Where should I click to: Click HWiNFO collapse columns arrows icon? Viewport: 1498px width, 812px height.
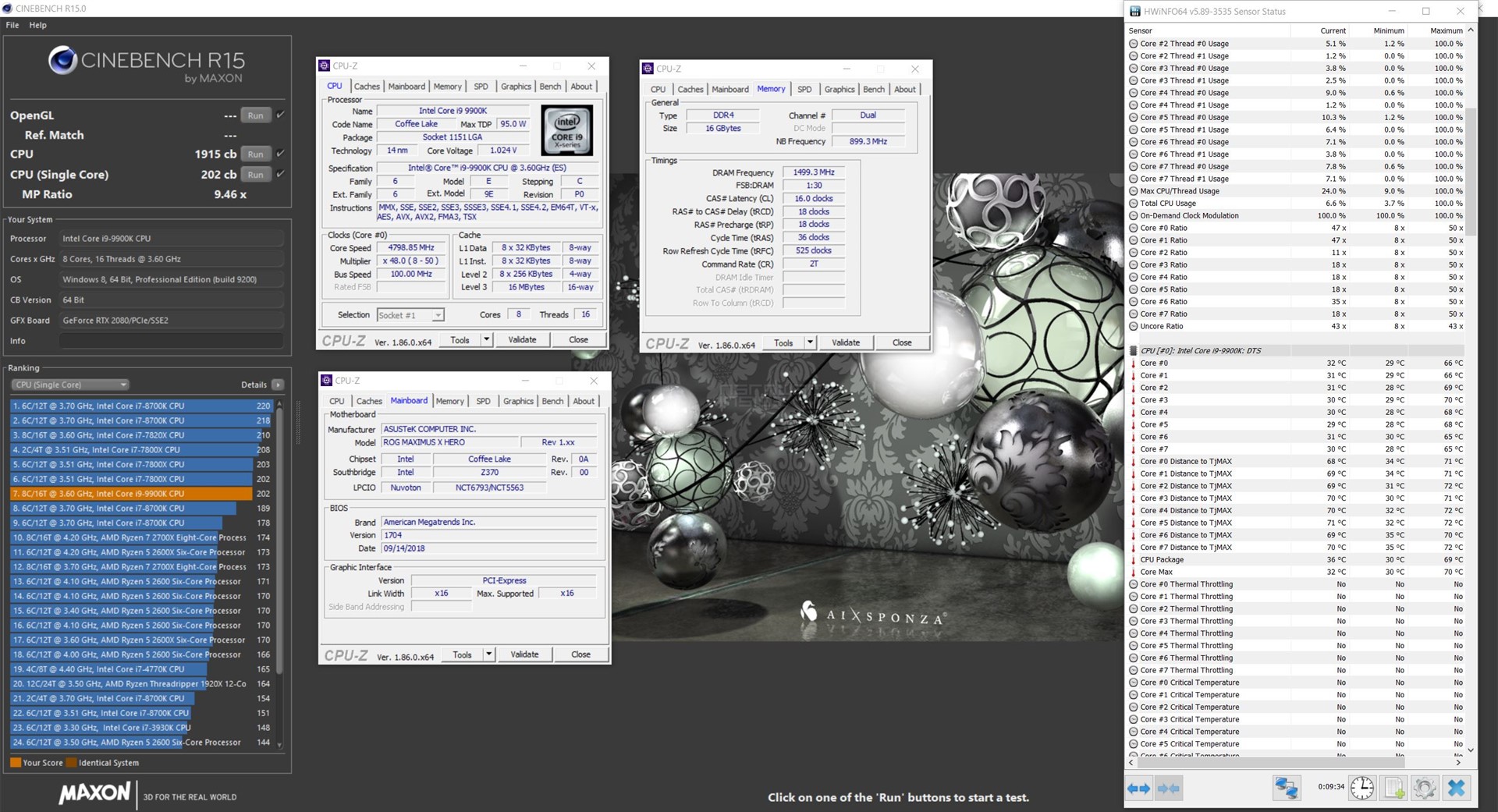click(1168, 789)
